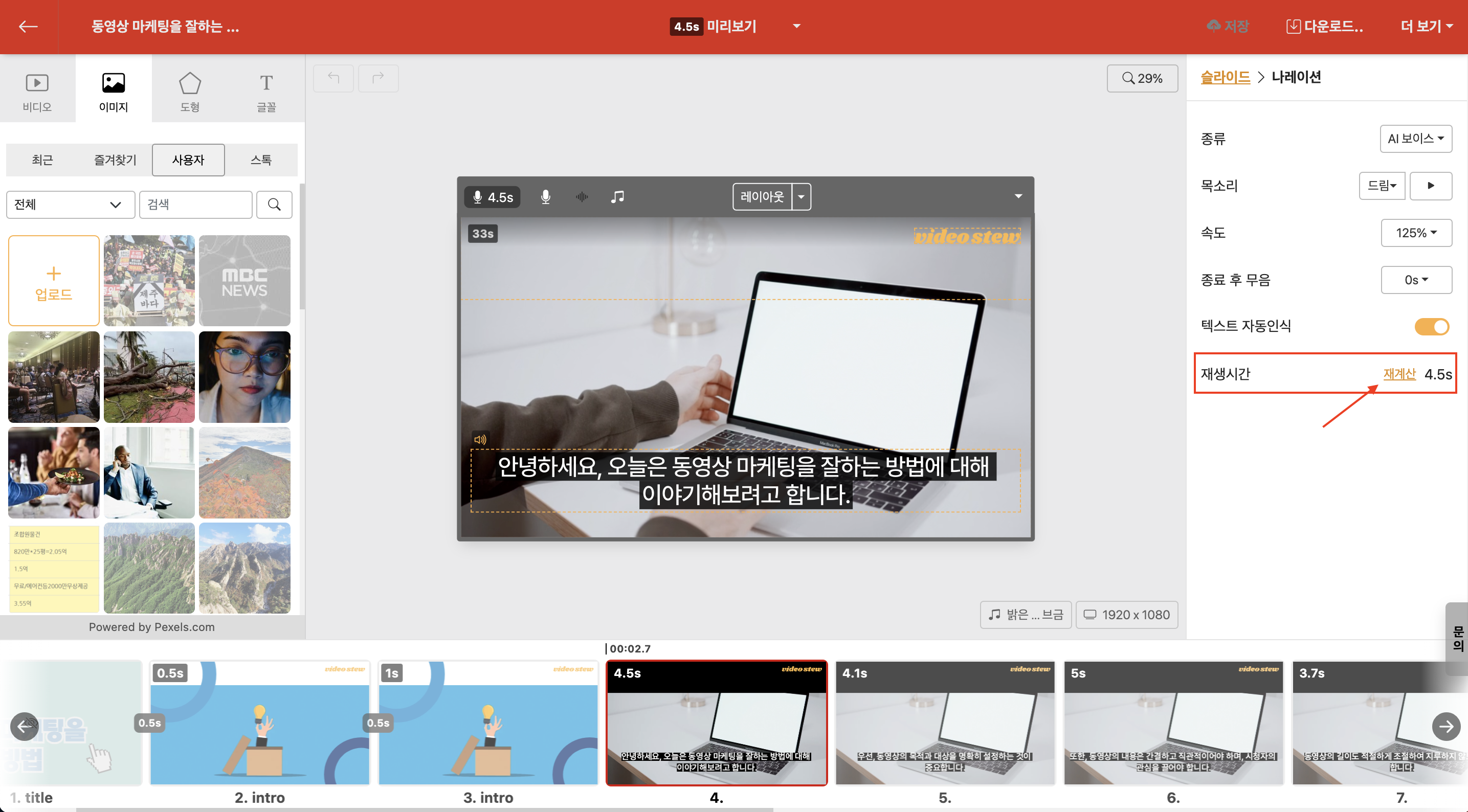This screenshot has height=812, width=1468.
Task: Click the redo arrow button
Action: coord(378,78)
